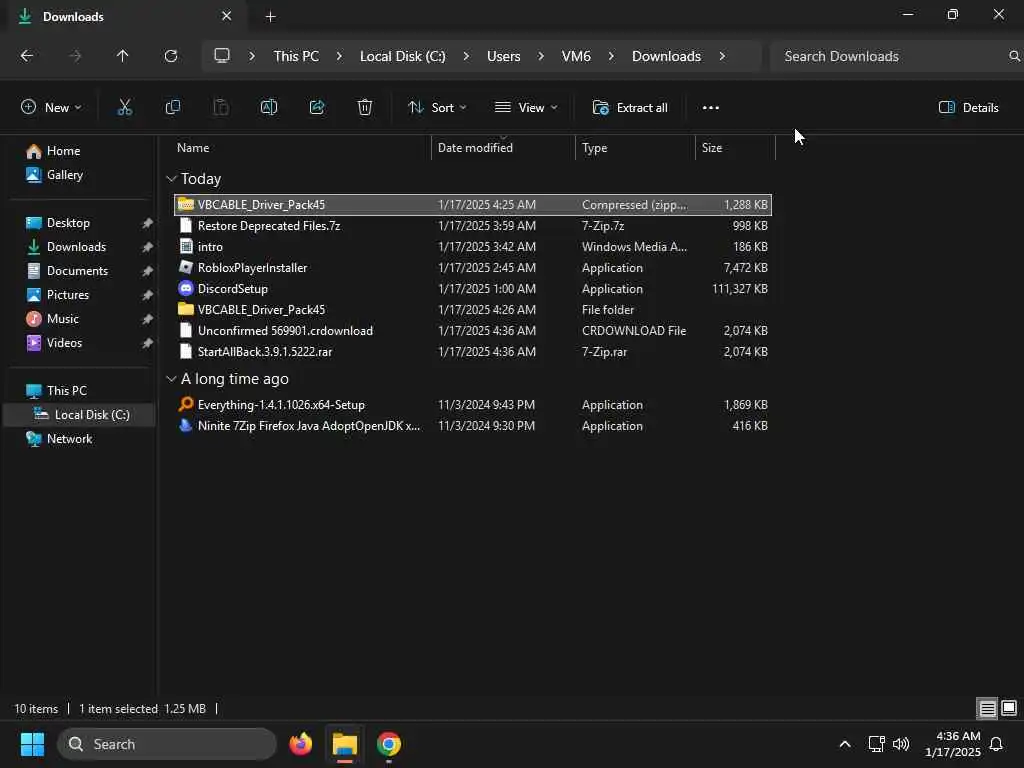This screenshot has height=768, width=1024.
Task: Switch to details list view icon in status bar
Action: [987, 709]
